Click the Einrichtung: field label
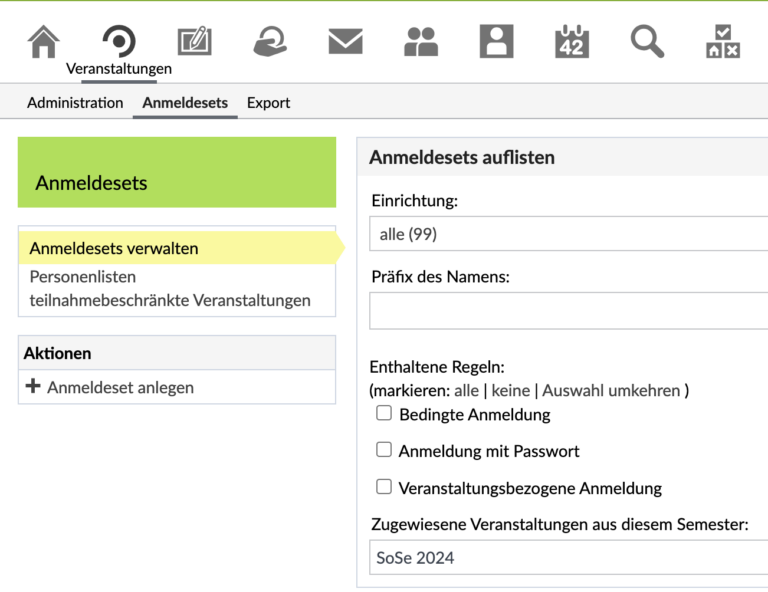 click(x=414, y=200)
